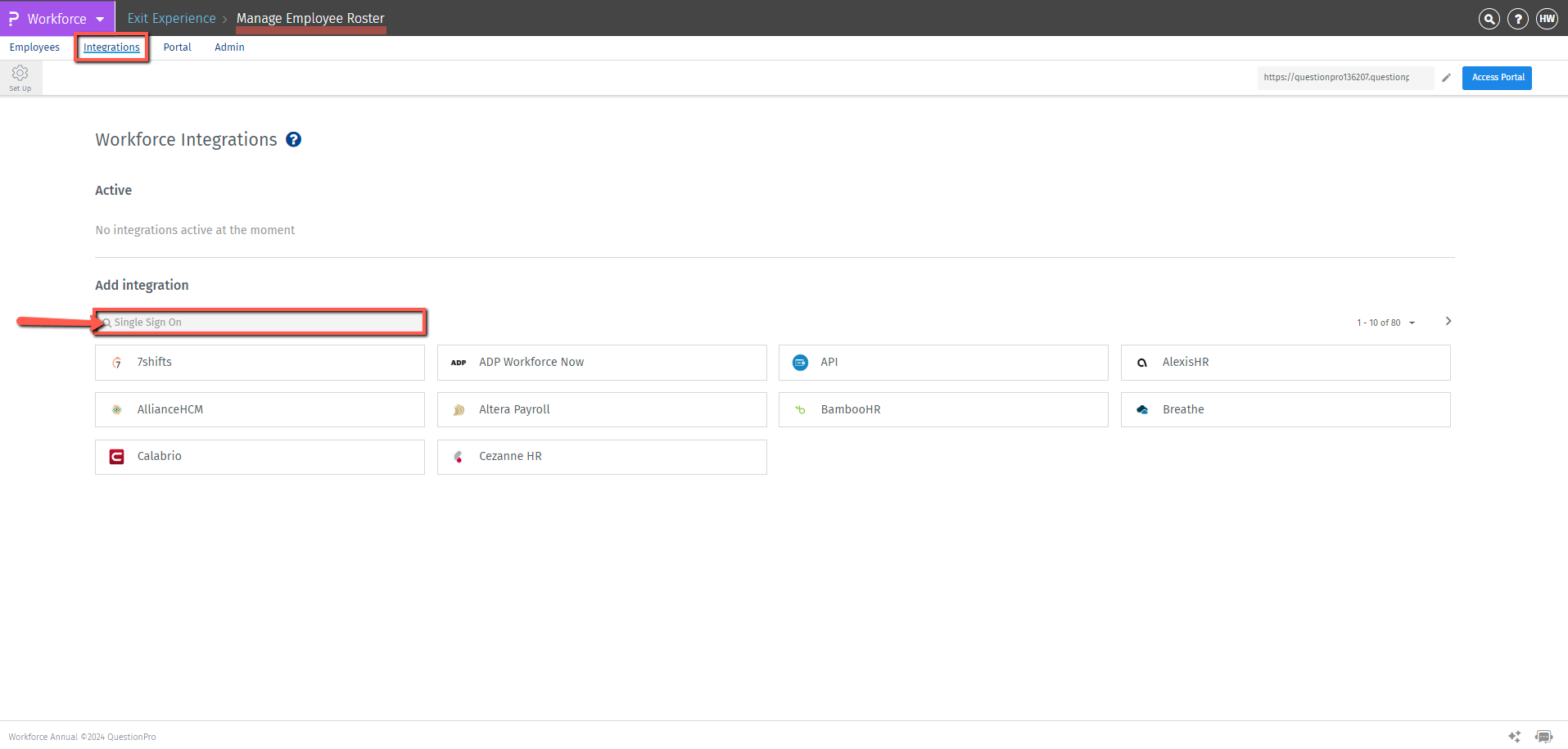Click the Cezanne HR logo icon
1568x749 pixels.
point(459,457)
